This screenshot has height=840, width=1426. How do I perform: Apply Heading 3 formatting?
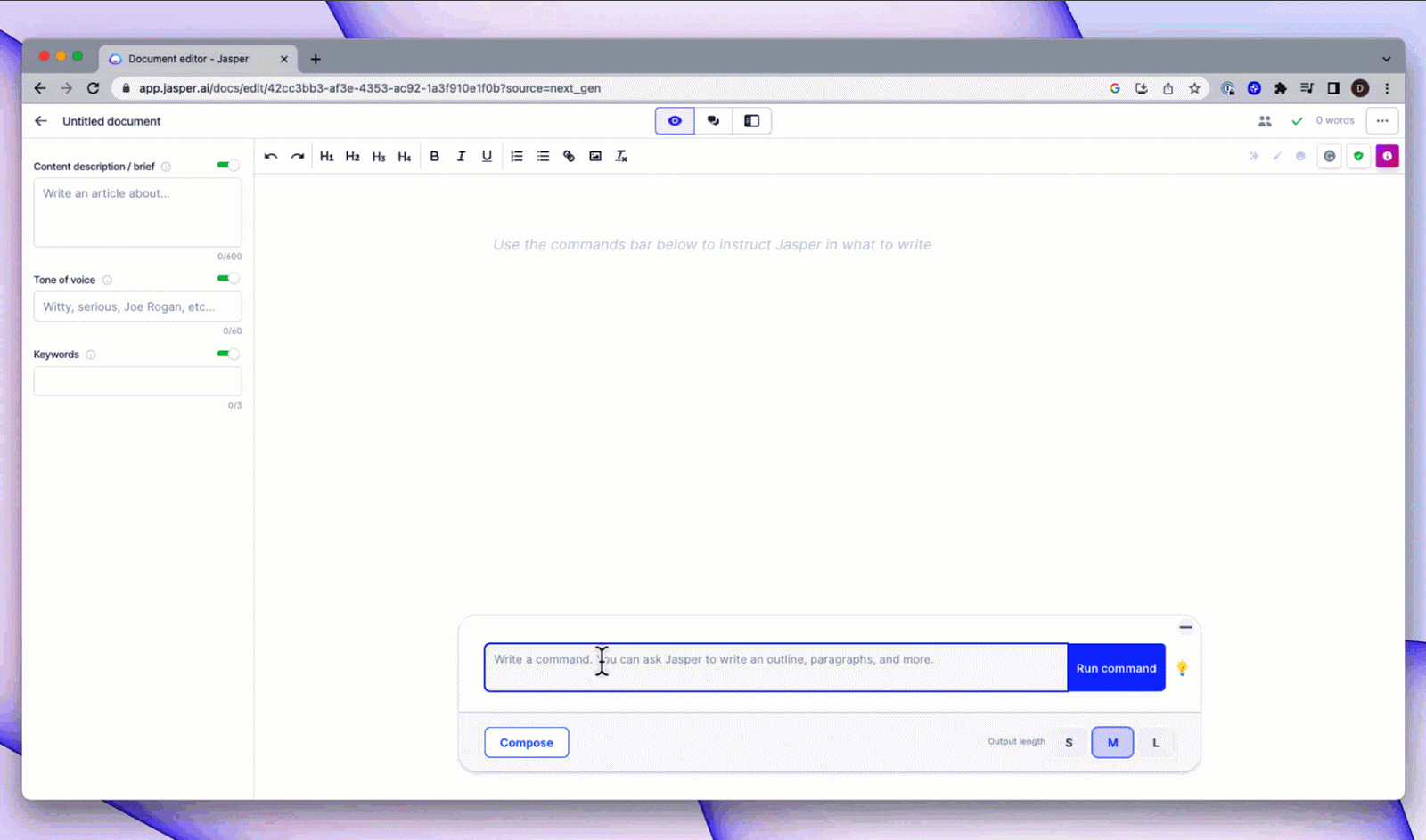click(x=379, y=156)
